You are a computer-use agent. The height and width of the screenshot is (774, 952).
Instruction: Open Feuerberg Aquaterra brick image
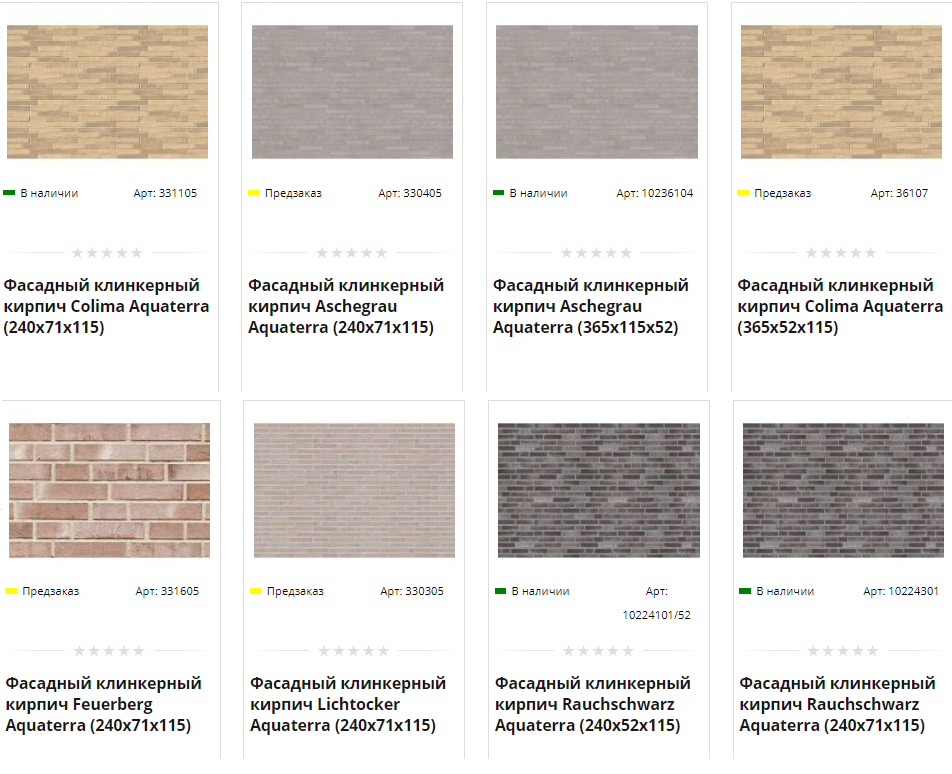(x=109, y=490)
